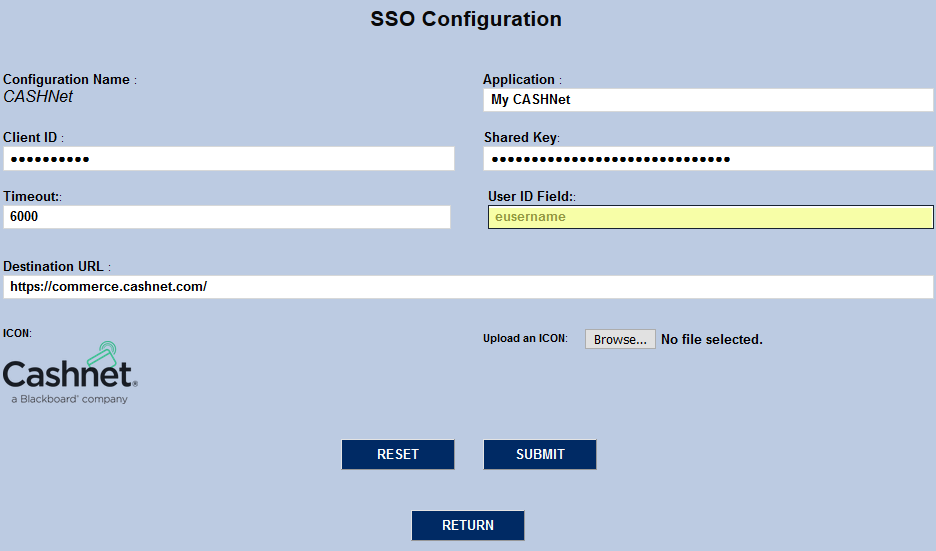The image size is (936, 551).
Task: Focus the Client ID password field
Action: (229, 159)
